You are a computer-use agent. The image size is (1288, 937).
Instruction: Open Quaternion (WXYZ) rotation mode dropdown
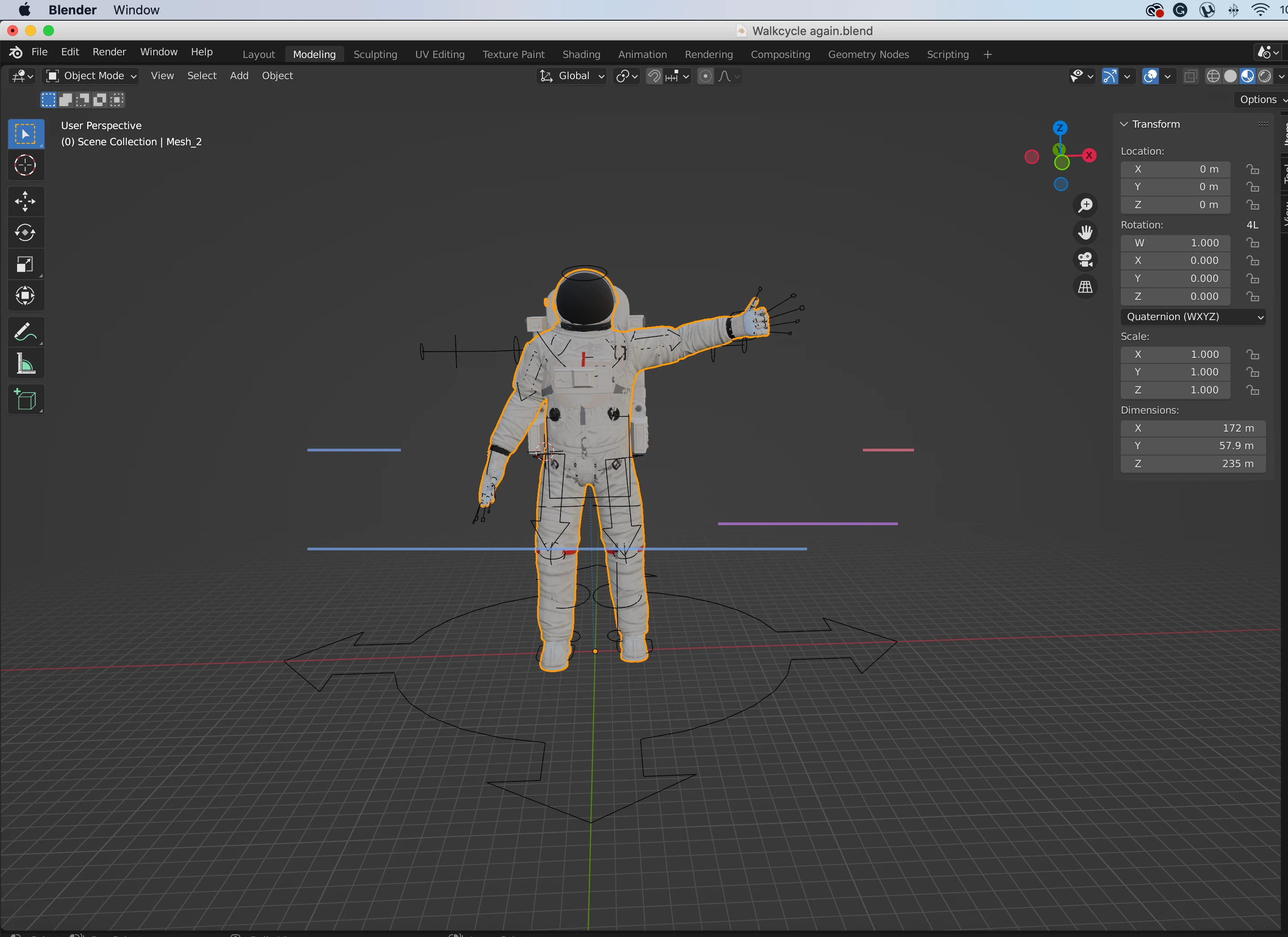tap(1194, 317)
